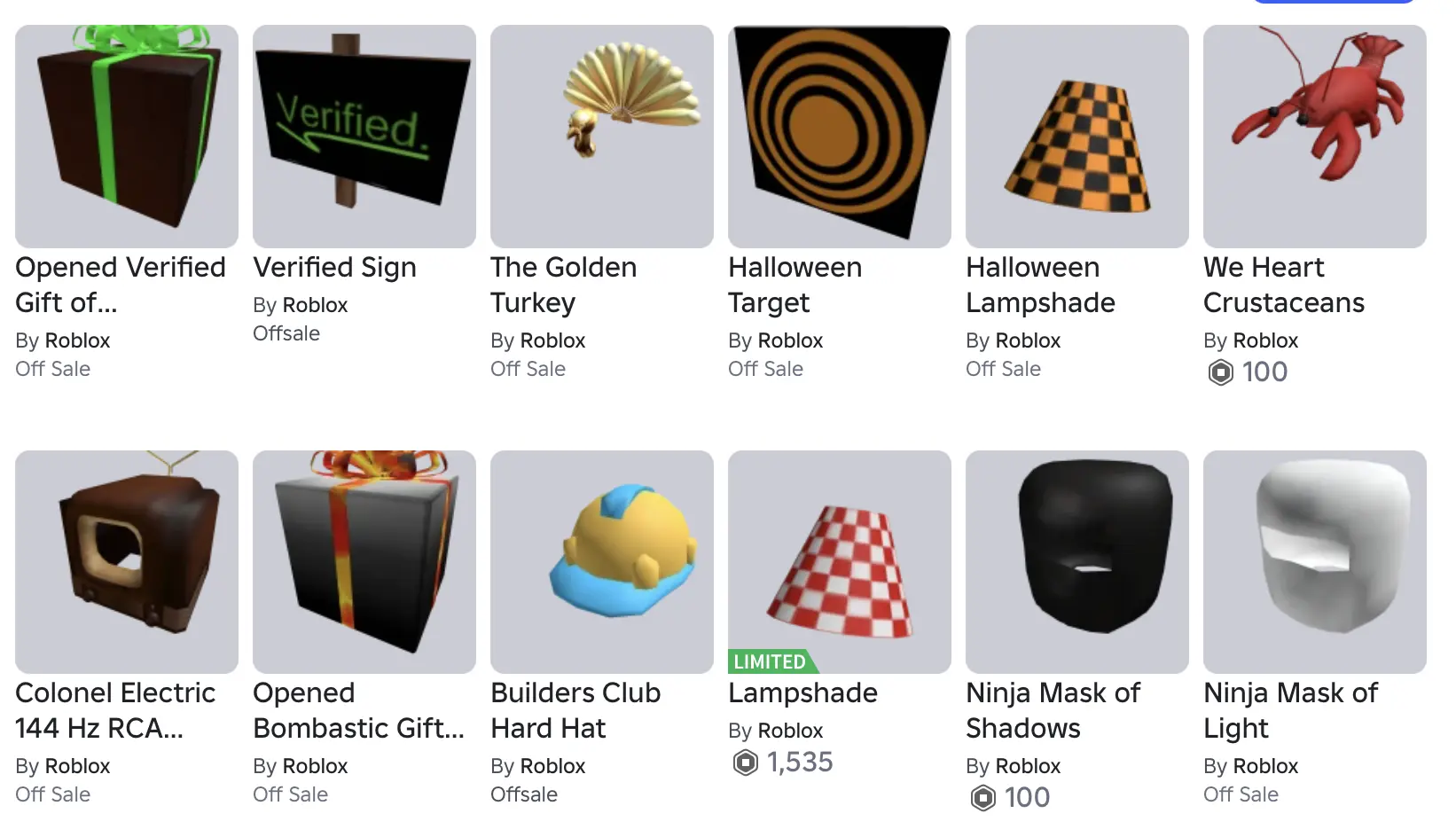Click the Lampshade item title
Screen dimensions: 1456x837
click(802, 692)
